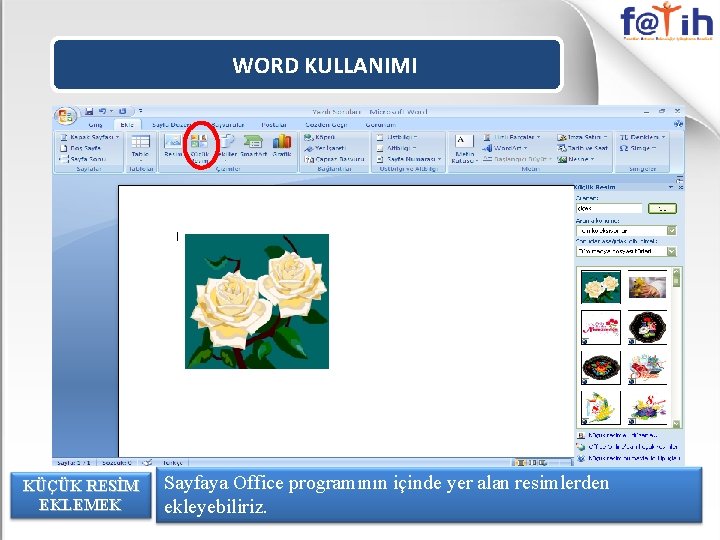Viewport: 720px width, 540px height.
Task: Click the Git search button in clip art pane
Action: tap(662, 208)
